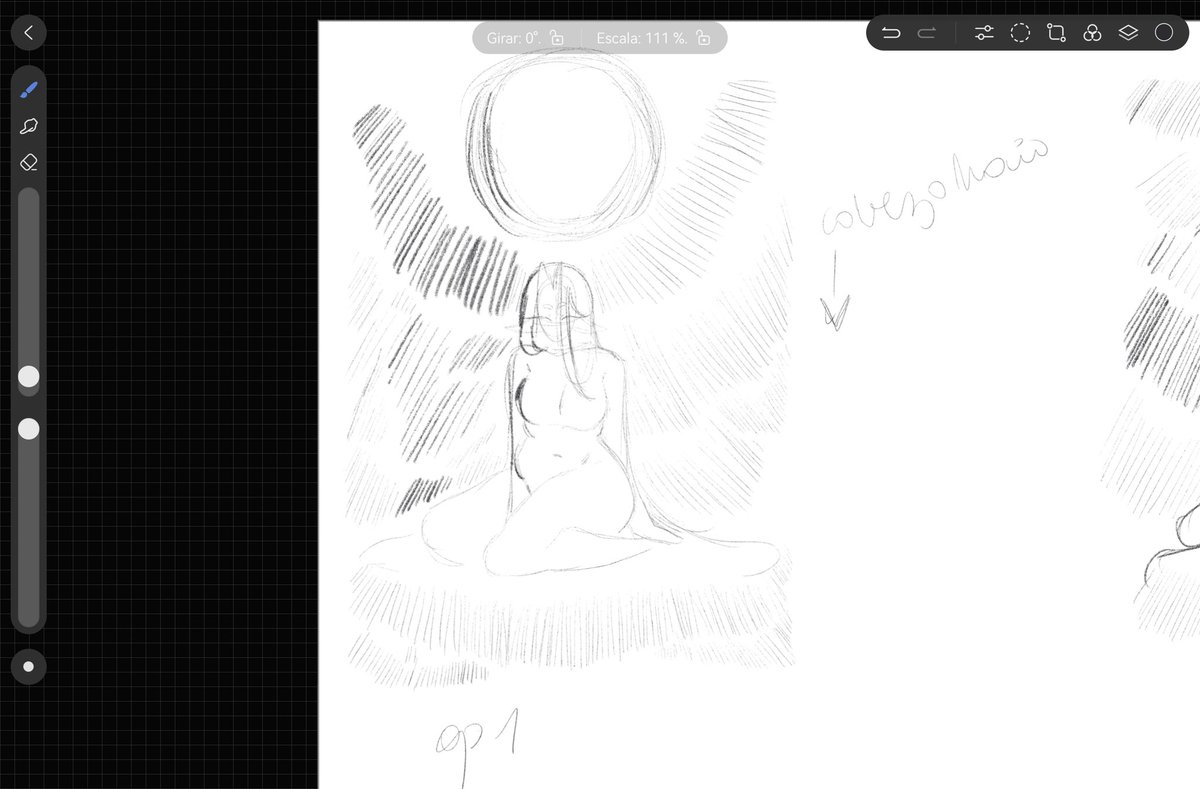
Task: Open the adjustments sliders panel
Action: point(984,33)
